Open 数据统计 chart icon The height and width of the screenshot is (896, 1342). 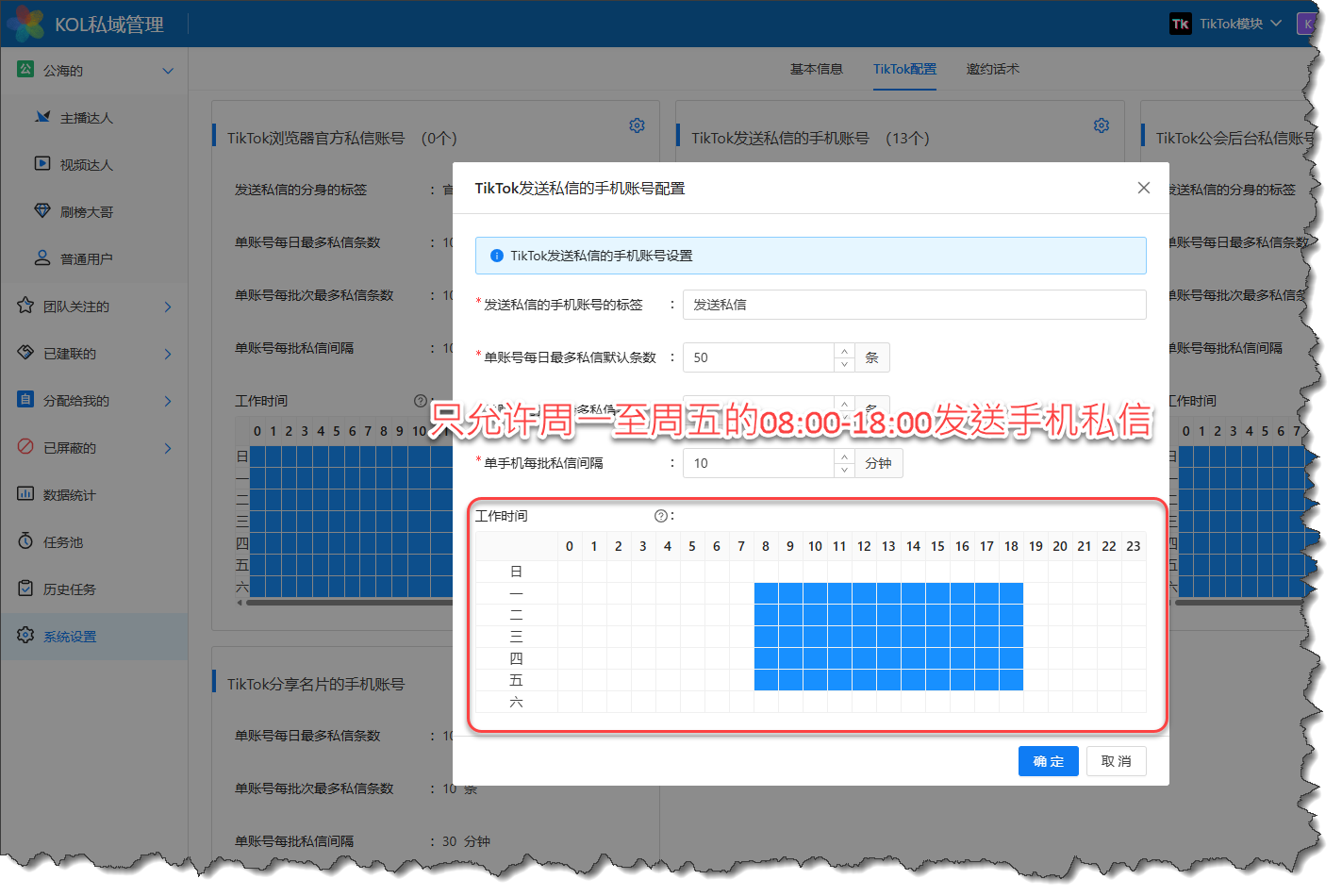25,493
